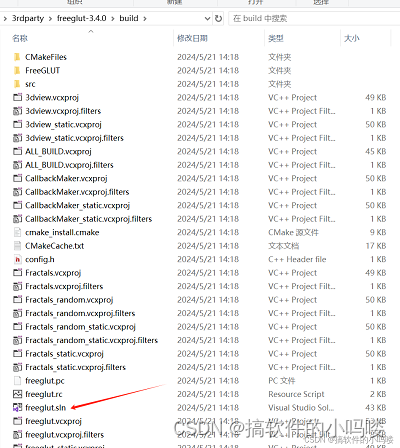Select file name Fractals_random.vcxproj.filters
Viewport: 400px width, 448px height.
coord(80,313)
